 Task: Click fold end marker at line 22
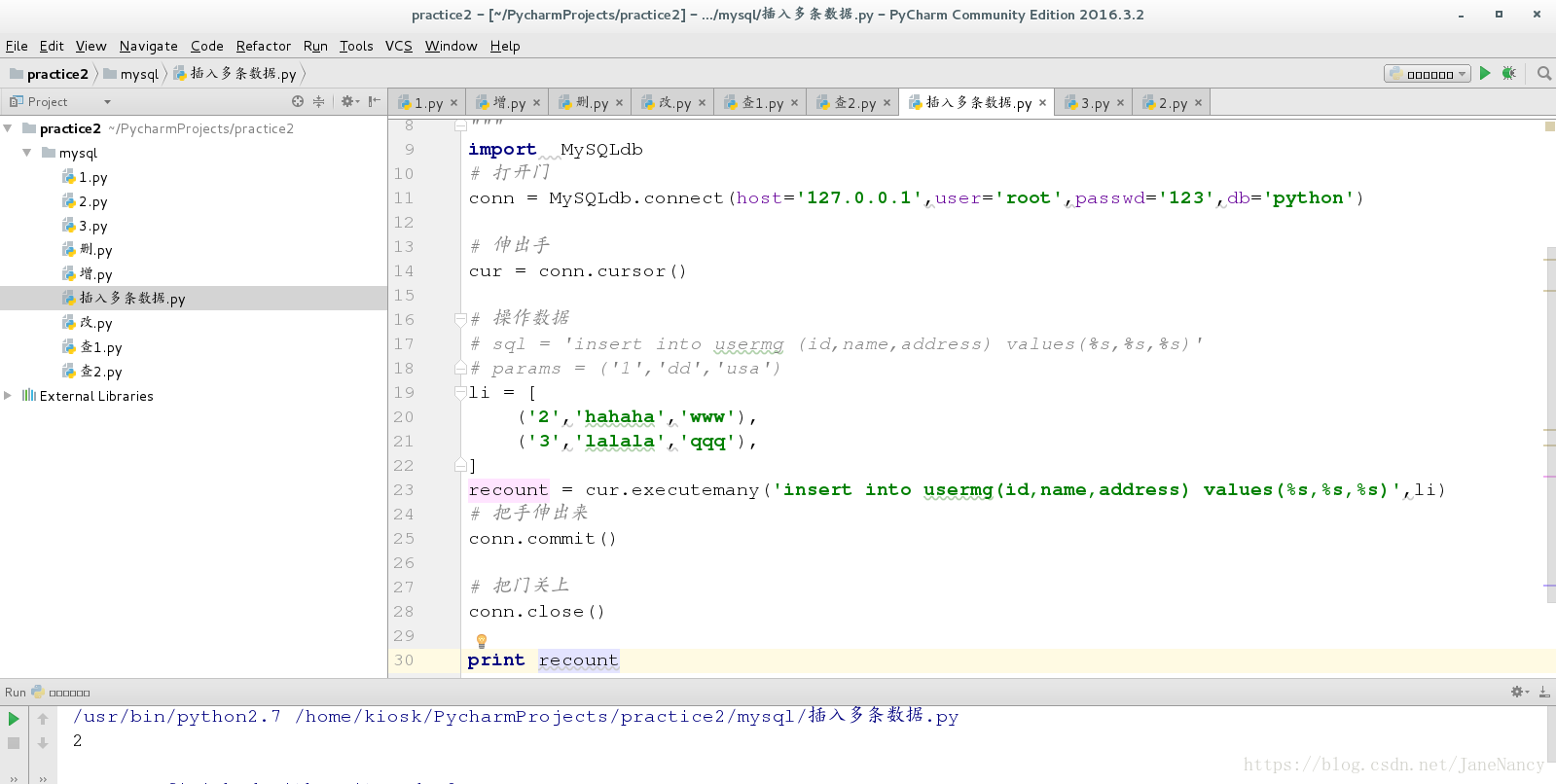click(460, 466)
